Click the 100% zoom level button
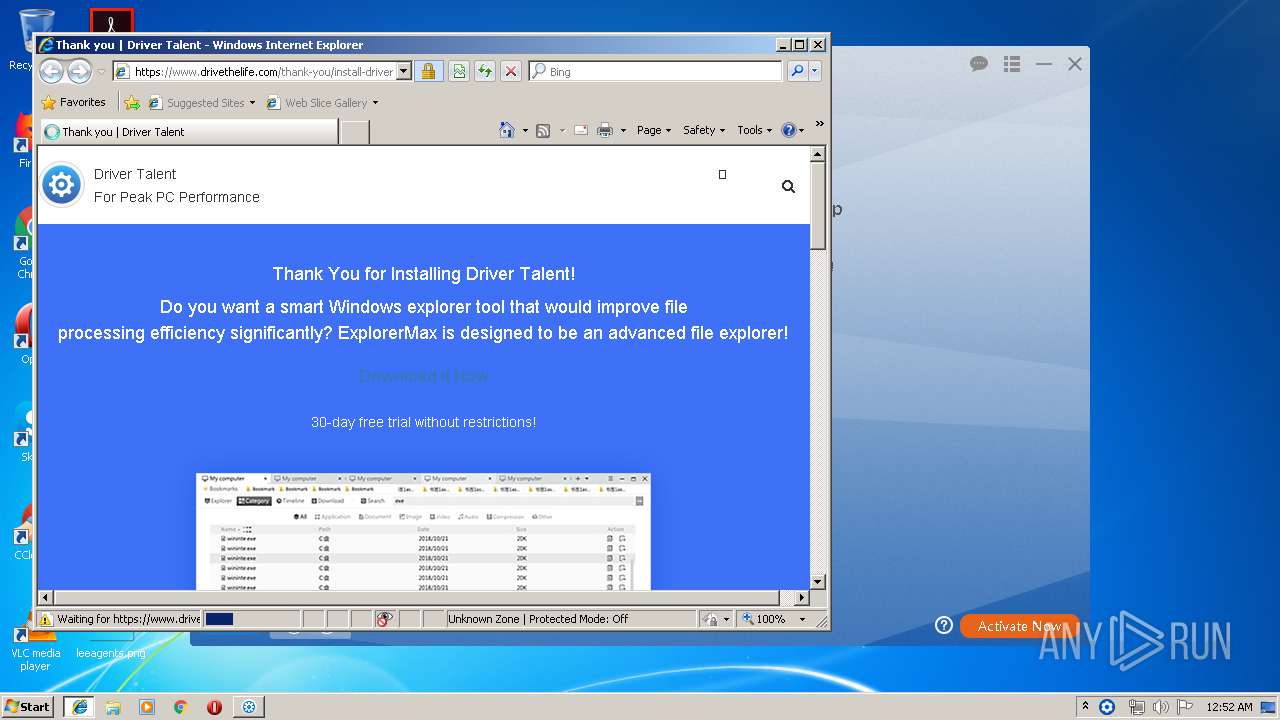1280x720 pixels. (763, 619)
